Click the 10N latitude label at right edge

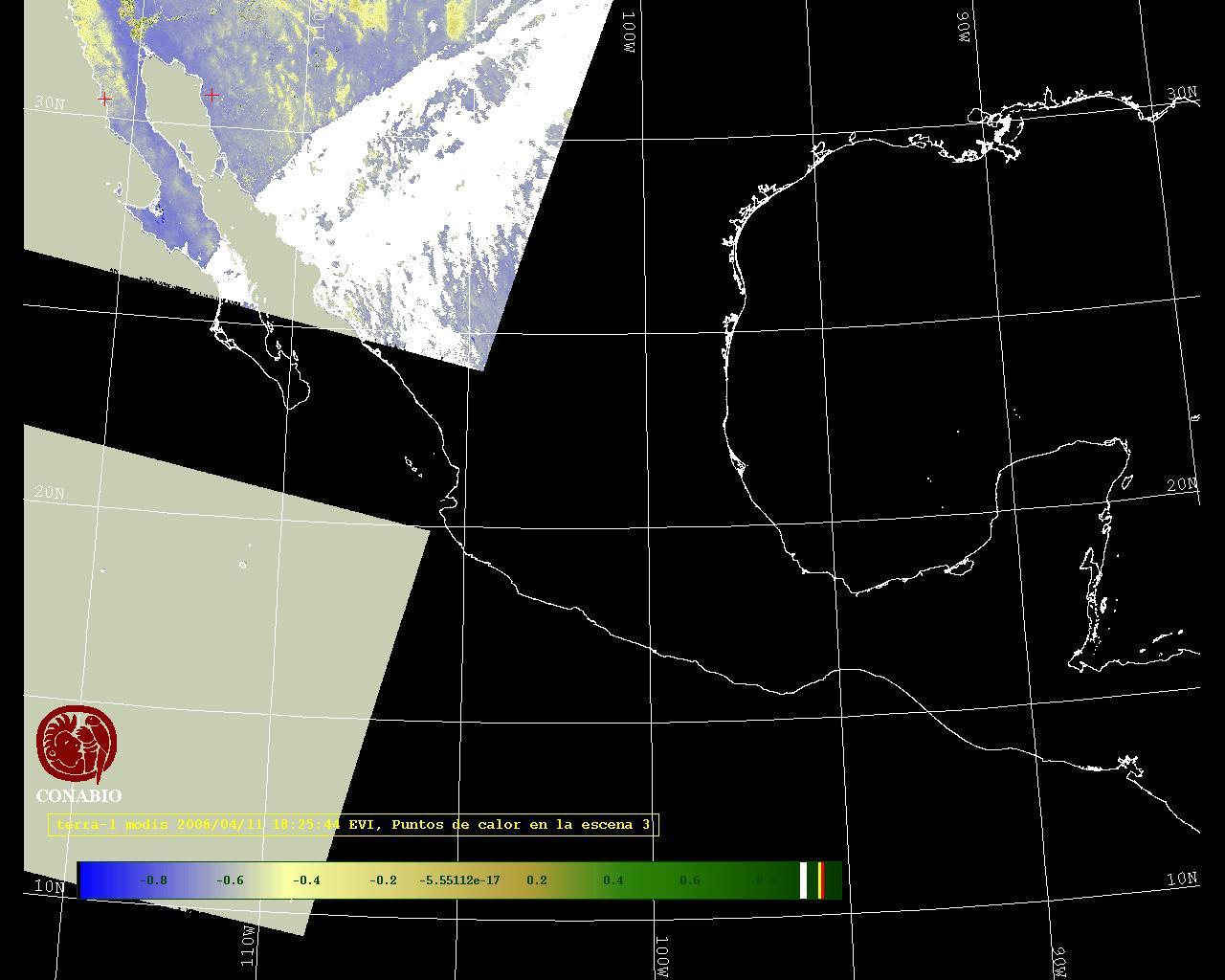tap(1183, 879)
